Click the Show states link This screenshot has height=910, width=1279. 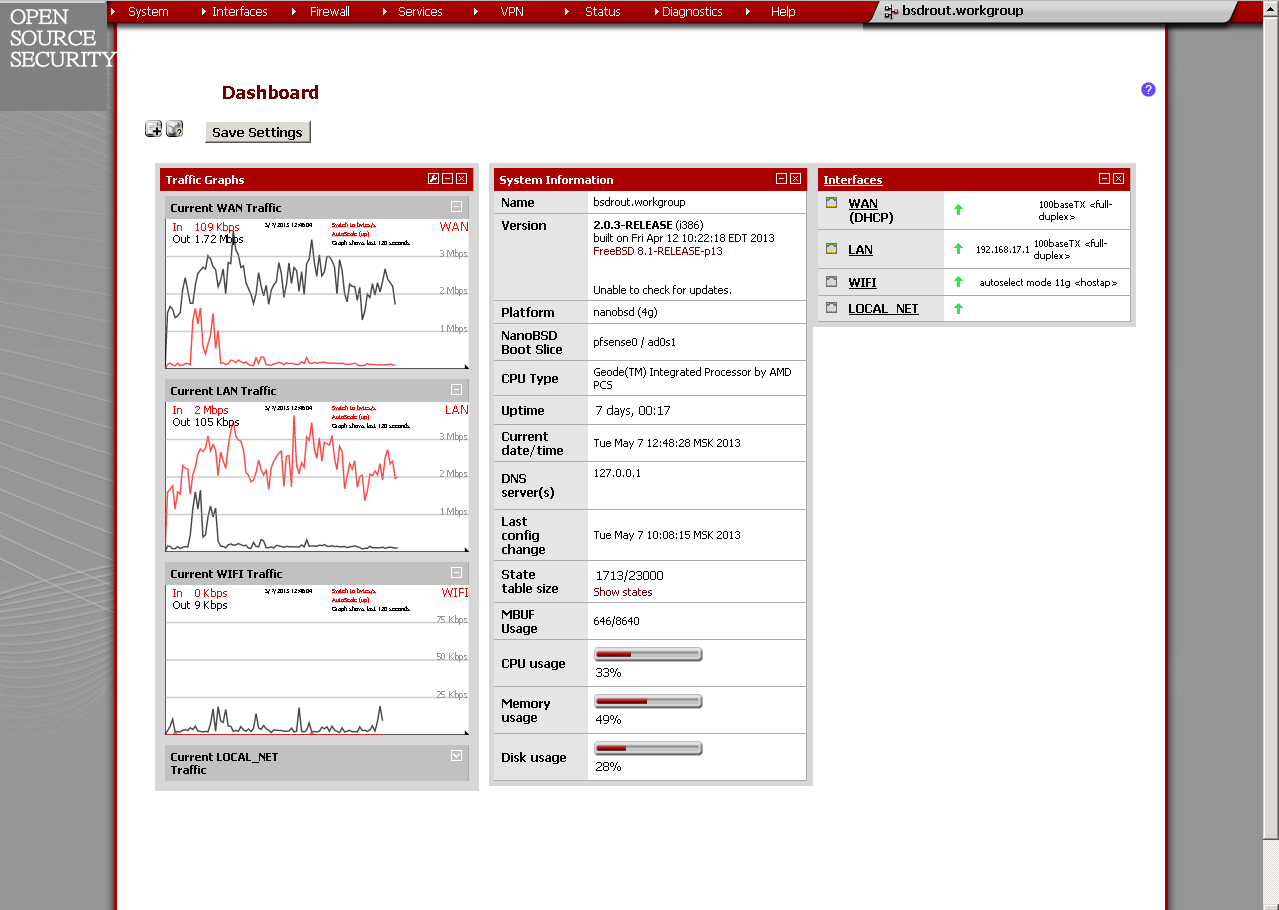pyautogui.click(x=622, y=592)
